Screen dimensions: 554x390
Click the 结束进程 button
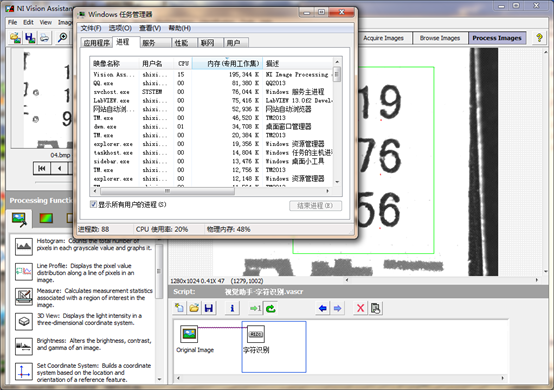pyautogui.click(x=316, y=206)
